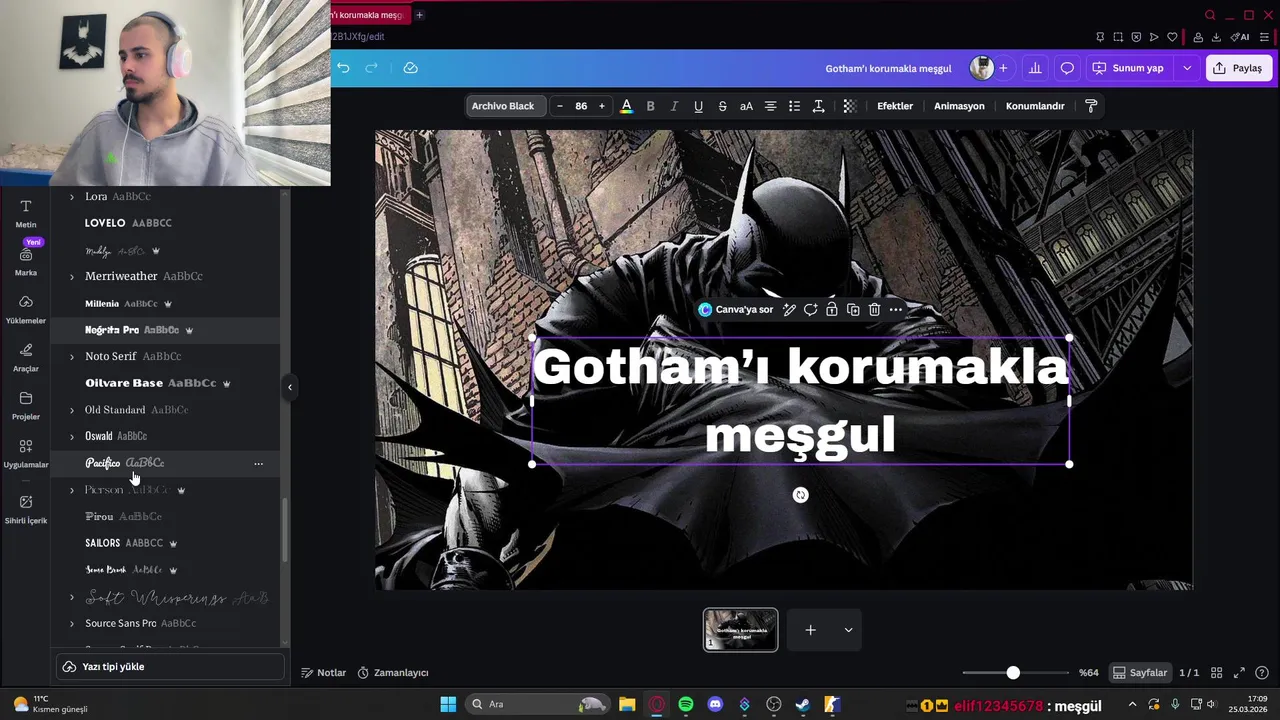Select the Pacifico font

click(x=165, y=463)
